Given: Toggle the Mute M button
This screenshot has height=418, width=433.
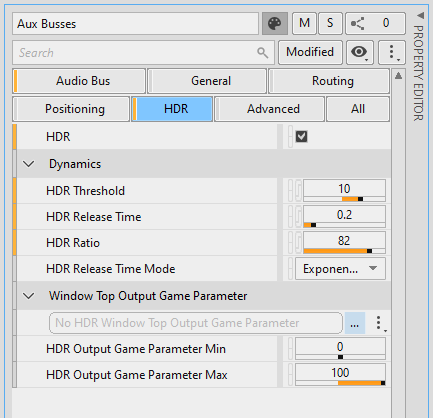Looking at the screenshot, I should (304, 24).
